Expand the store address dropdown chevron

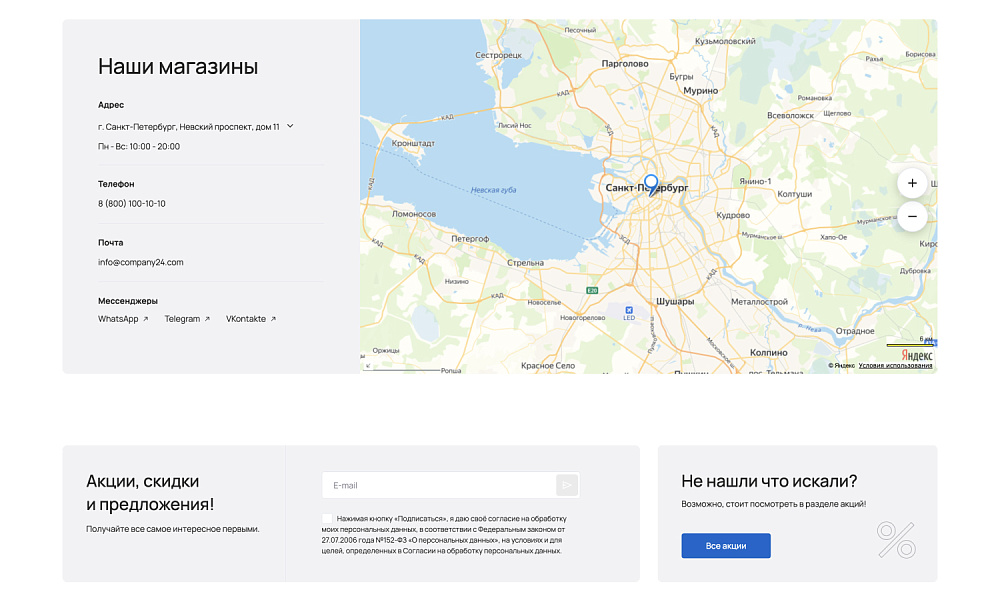point(290,126)
